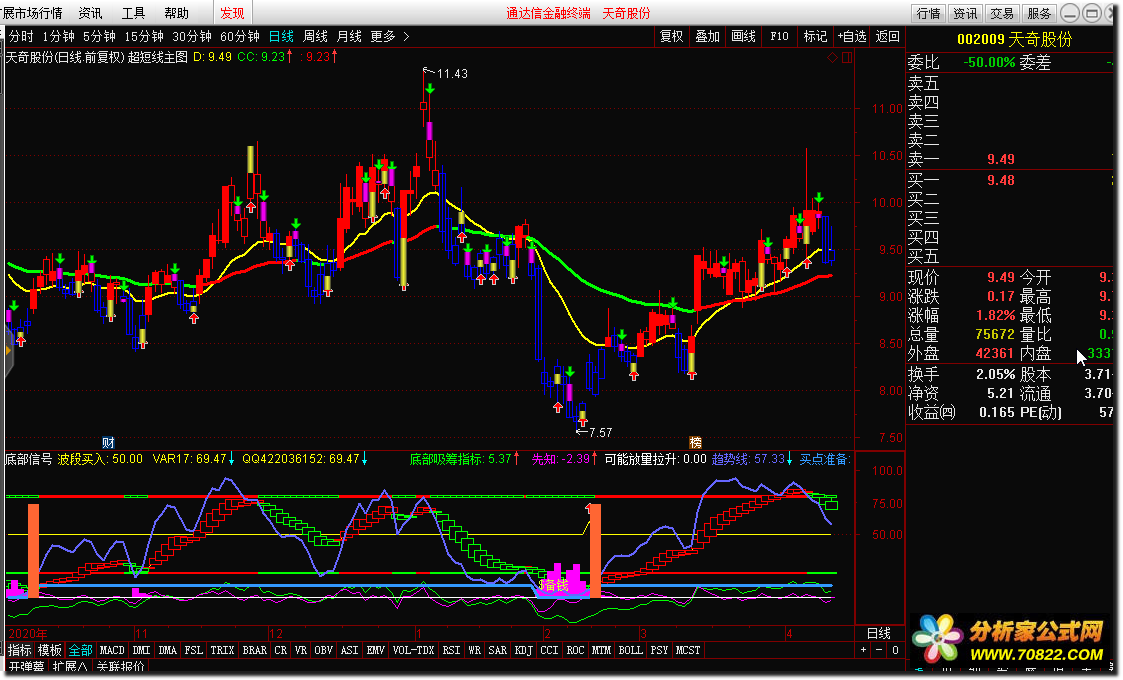The width and height of the screenshot is (1123, 680).
Task: Switch to the MCST indicator
Action: [688, 650]
